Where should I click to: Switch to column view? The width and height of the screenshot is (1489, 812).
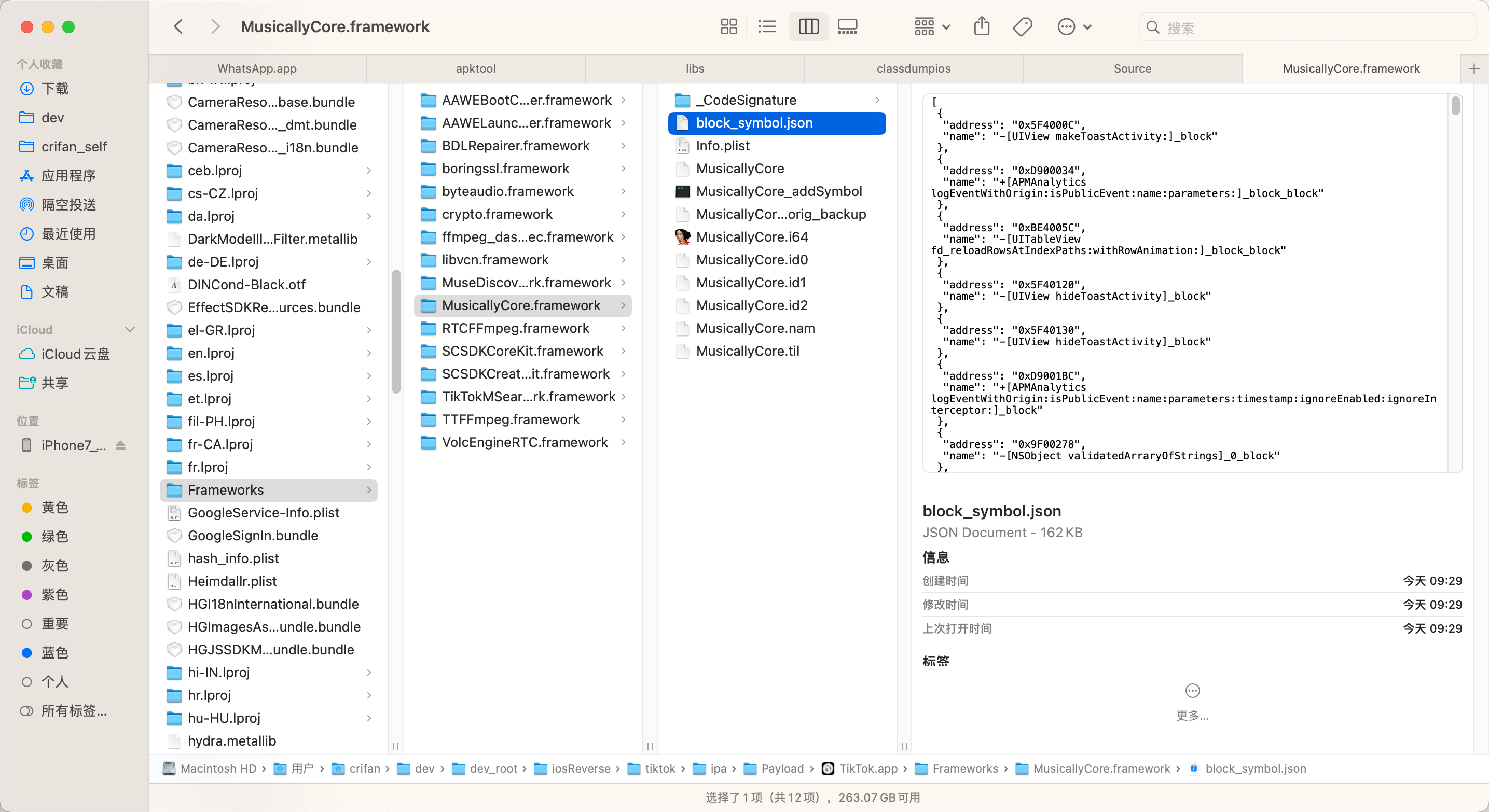pos(808,26)
